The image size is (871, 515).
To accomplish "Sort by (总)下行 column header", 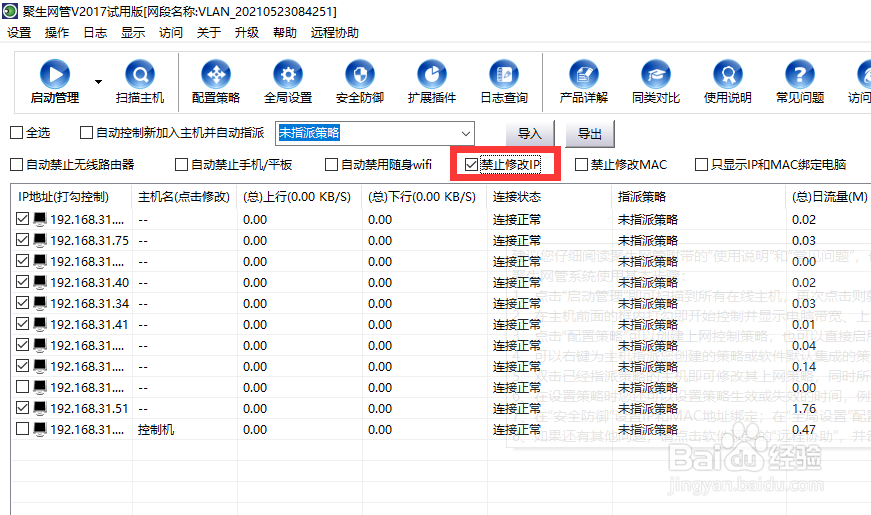I will [x=424, y=197].
